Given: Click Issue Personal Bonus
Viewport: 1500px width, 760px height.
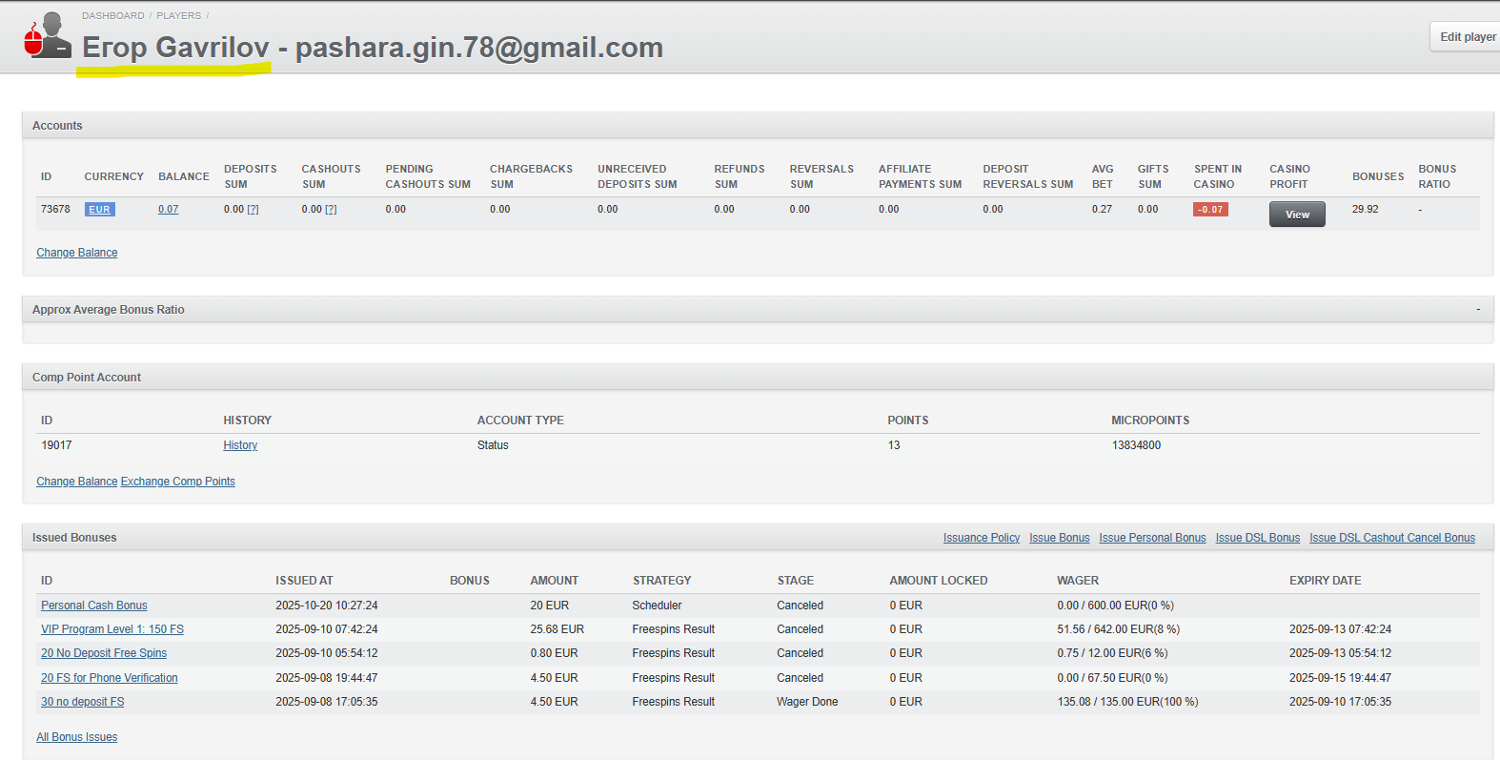Looking at the screenshot, I should pos(1152,538).
